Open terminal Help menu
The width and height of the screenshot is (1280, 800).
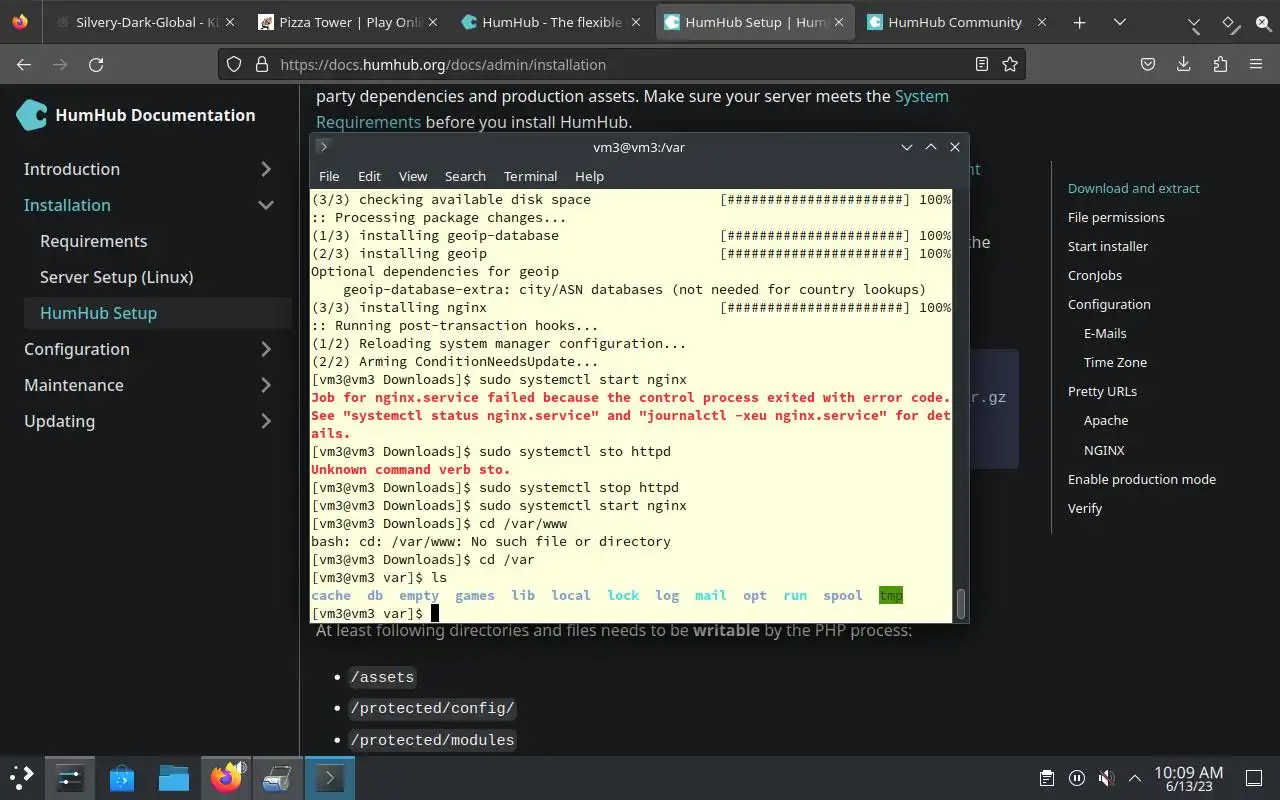point(589,176)
